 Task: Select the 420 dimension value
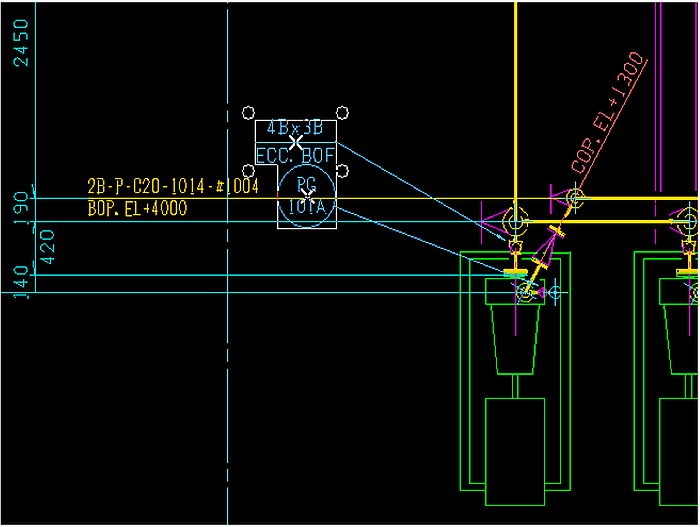(47, 246)
